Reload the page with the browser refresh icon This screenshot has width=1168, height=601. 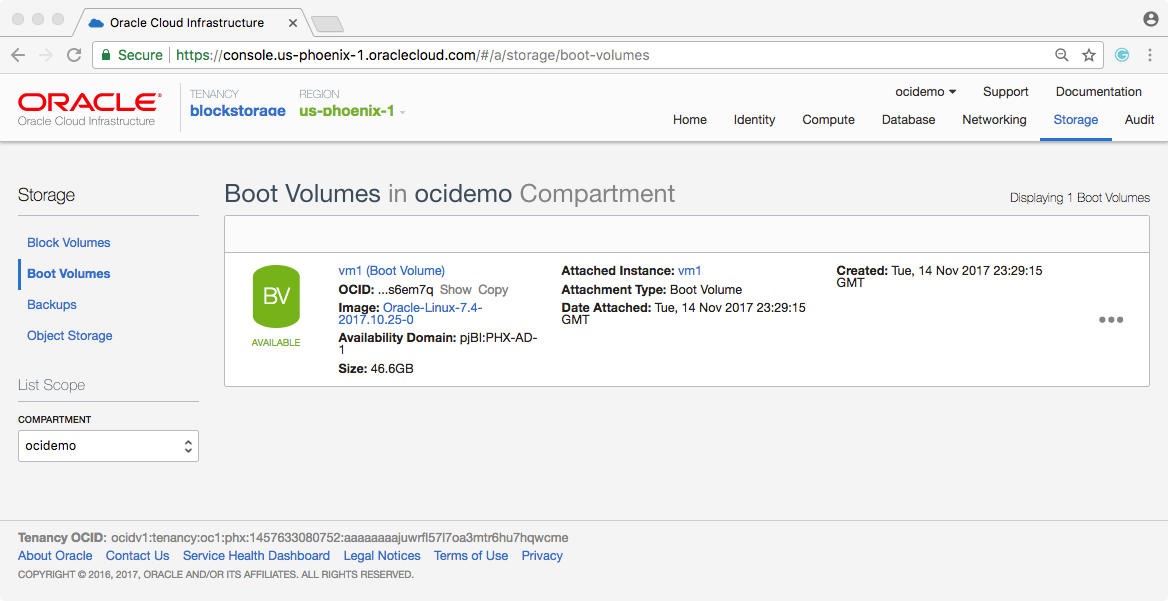coord(74,56)
